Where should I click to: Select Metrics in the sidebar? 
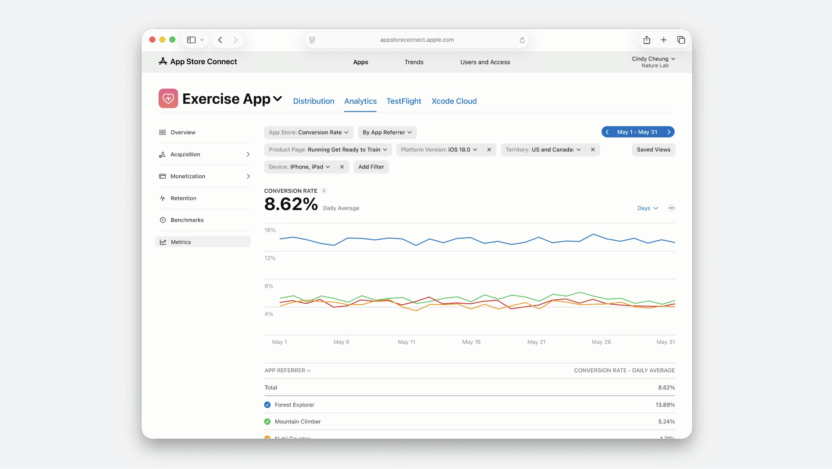click(x=204, y=242)
